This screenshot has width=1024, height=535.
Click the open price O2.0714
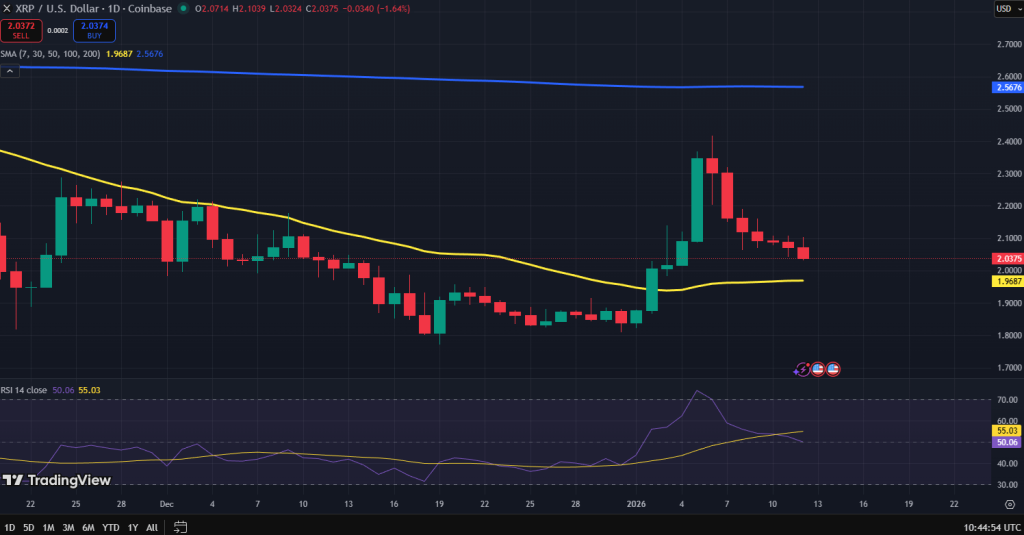pyautogui.click(x=212, y=8)
